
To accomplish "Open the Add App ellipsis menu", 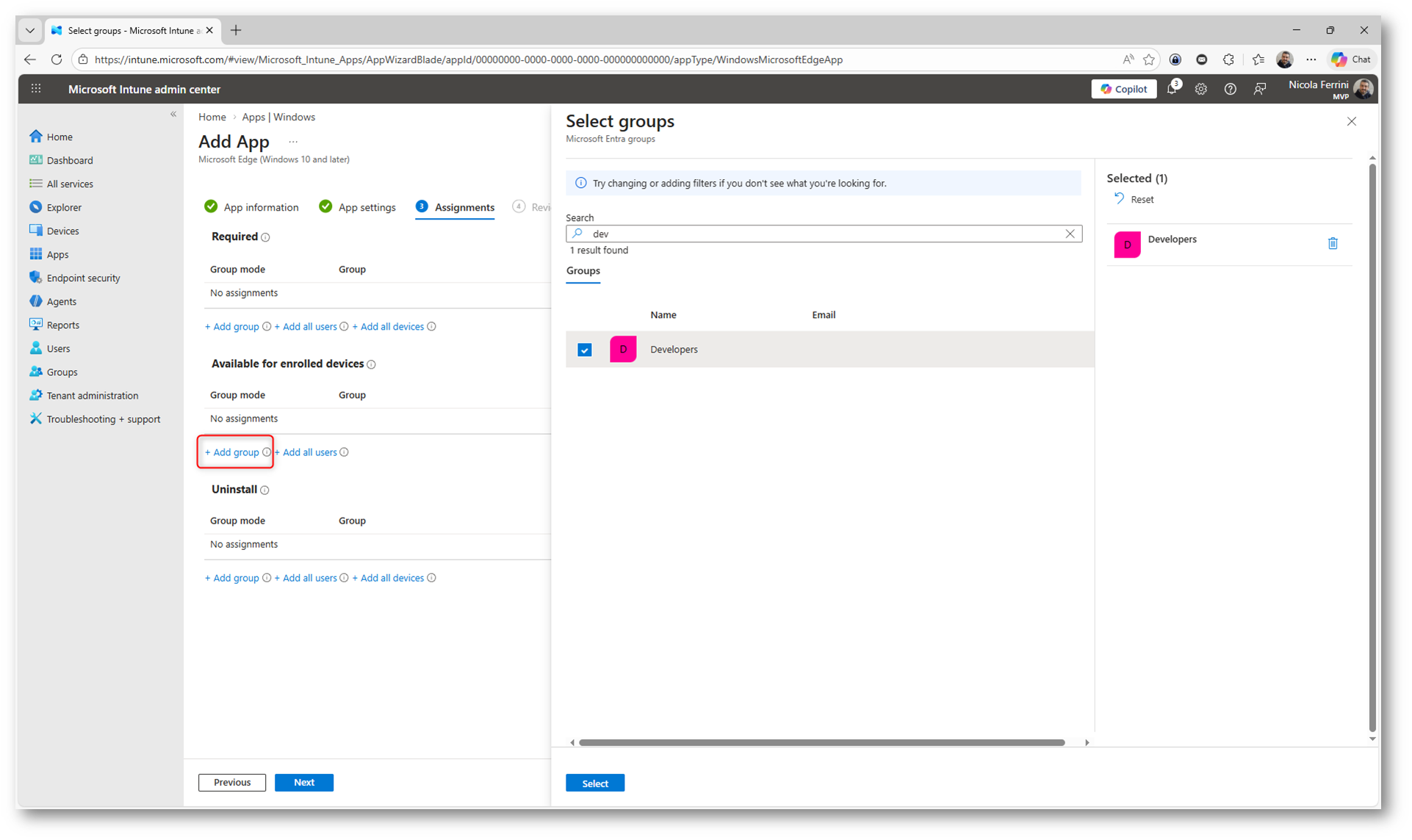I will [293, 142].
